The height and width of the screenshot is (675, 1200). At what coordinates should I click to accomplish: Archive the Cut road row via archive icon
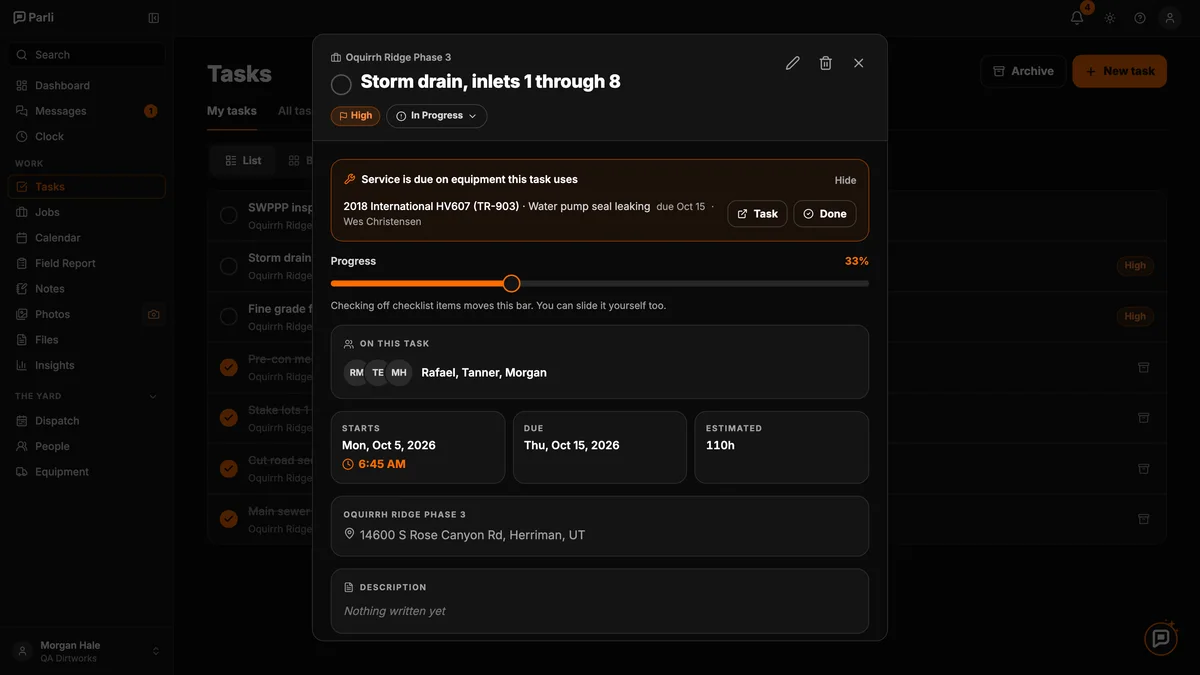coord(1143,468)
